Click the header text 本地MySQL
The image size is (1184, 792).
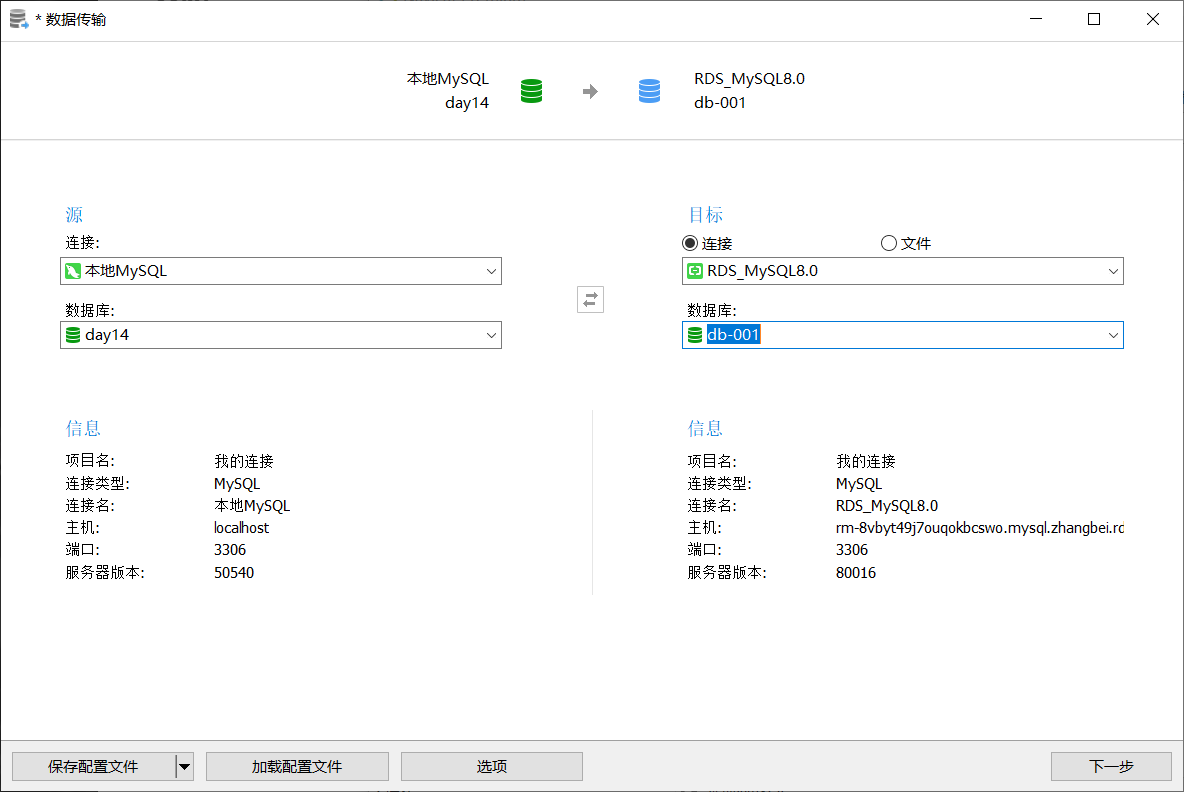[x=448, y=79]
